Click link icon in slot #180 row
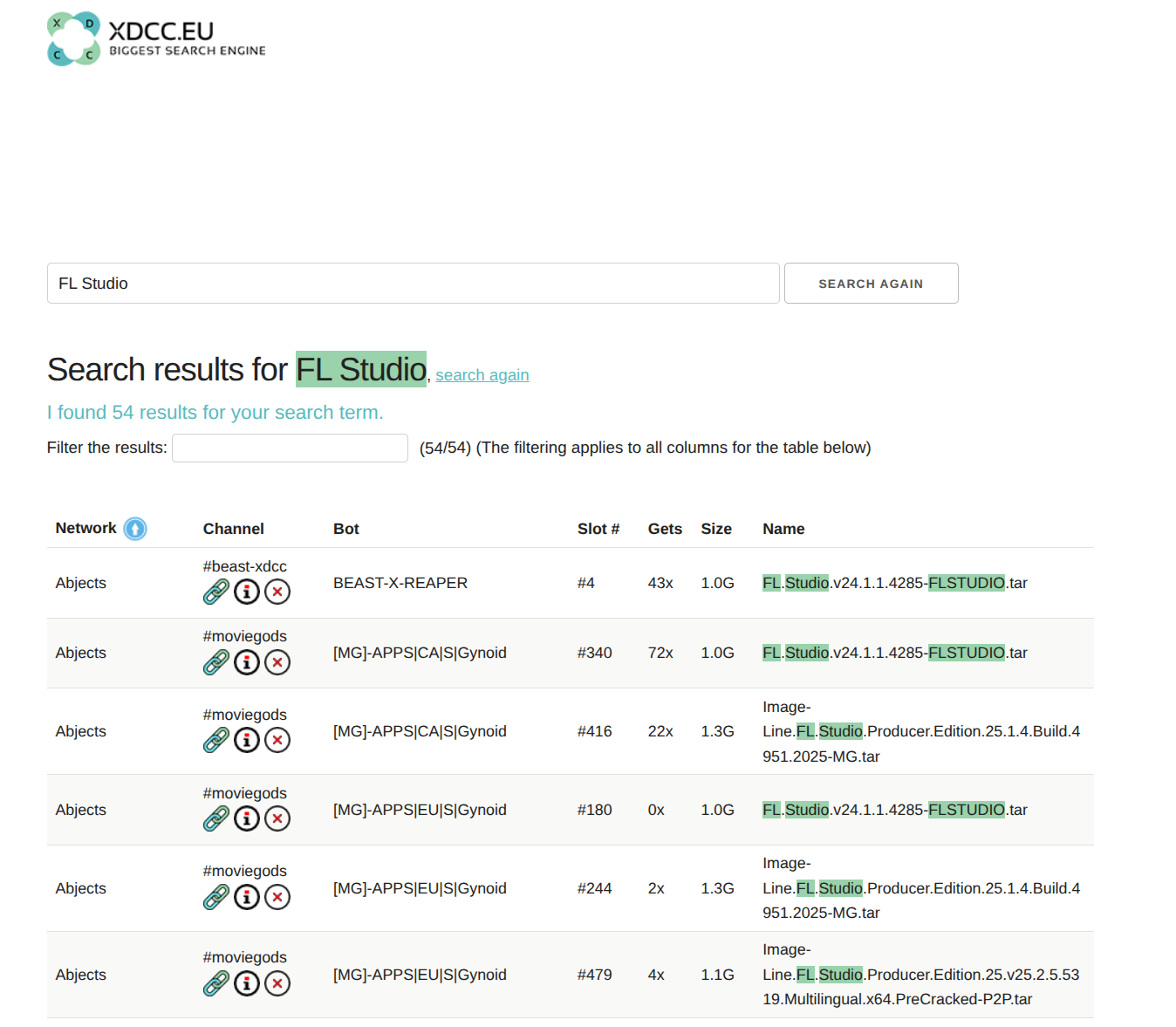Viewport: 1176px width, 1027px height. tap(216, 818)
